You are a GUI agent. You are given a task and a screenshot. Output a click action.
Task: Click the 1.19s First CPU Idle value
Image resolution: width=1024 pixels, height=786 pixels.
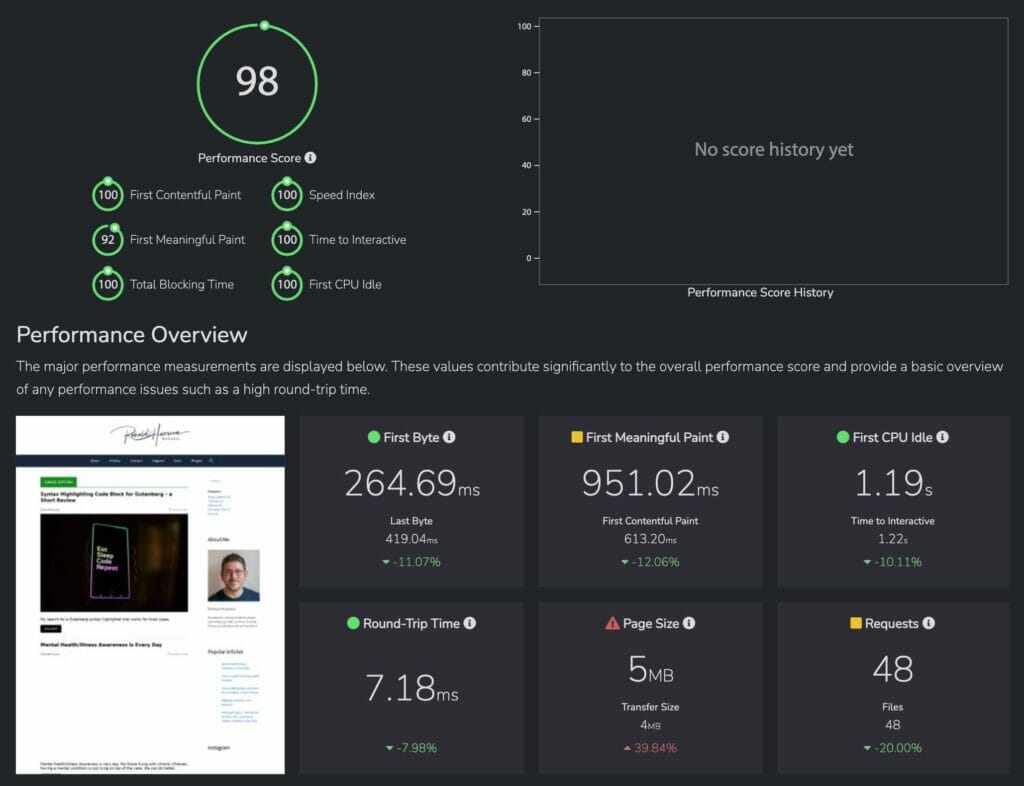coord(893,483)
